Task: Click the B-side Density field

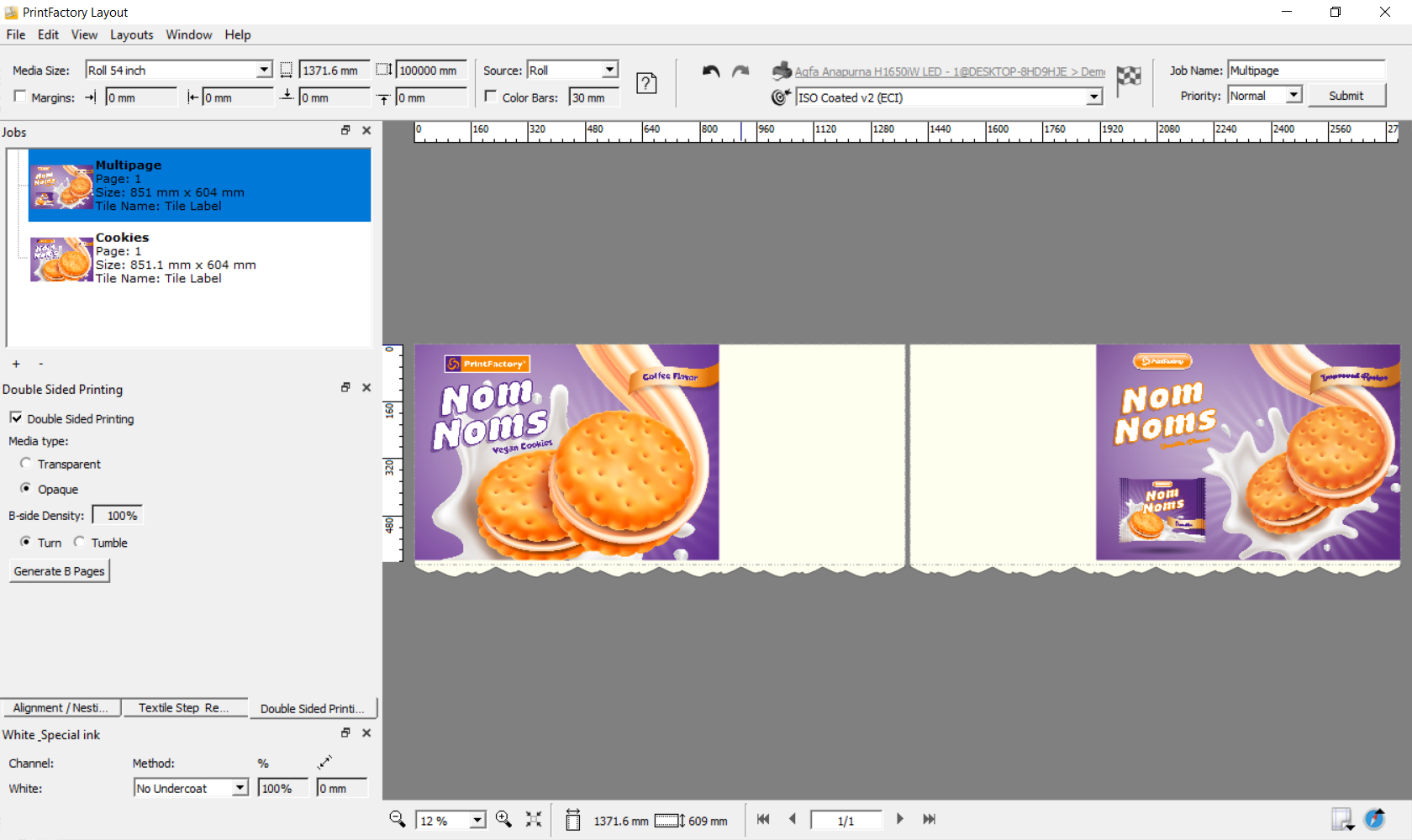Action: 117,515
